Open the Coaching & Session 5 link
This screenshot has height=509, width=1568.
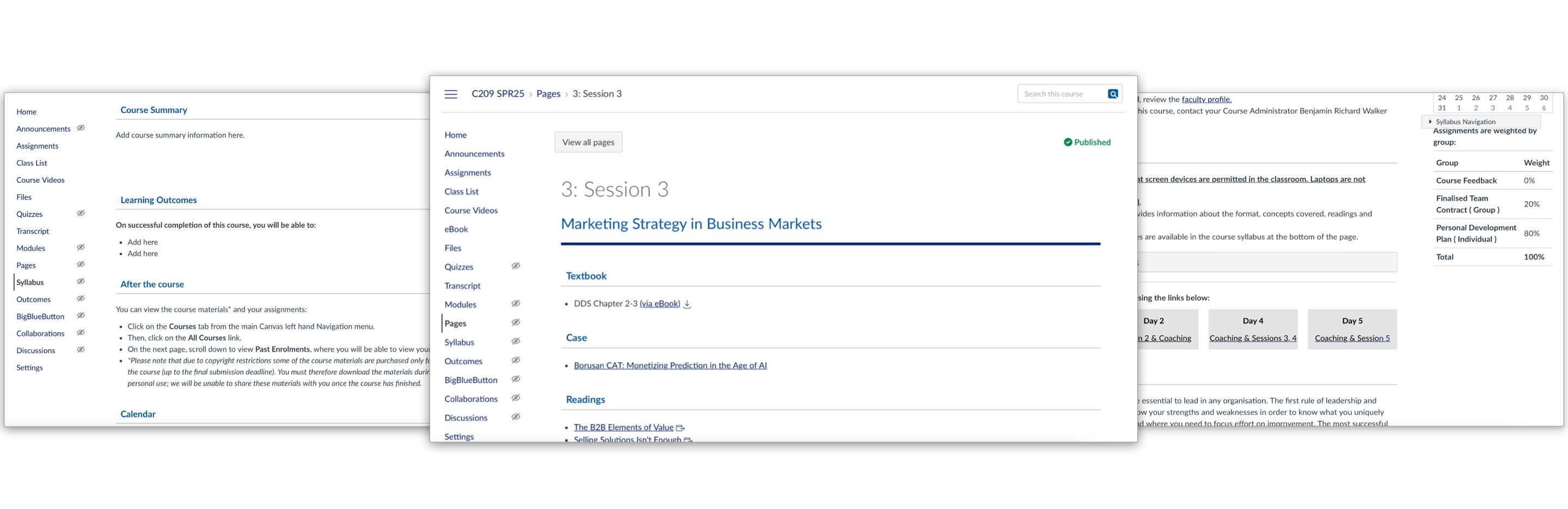(x=1352, y=338)
